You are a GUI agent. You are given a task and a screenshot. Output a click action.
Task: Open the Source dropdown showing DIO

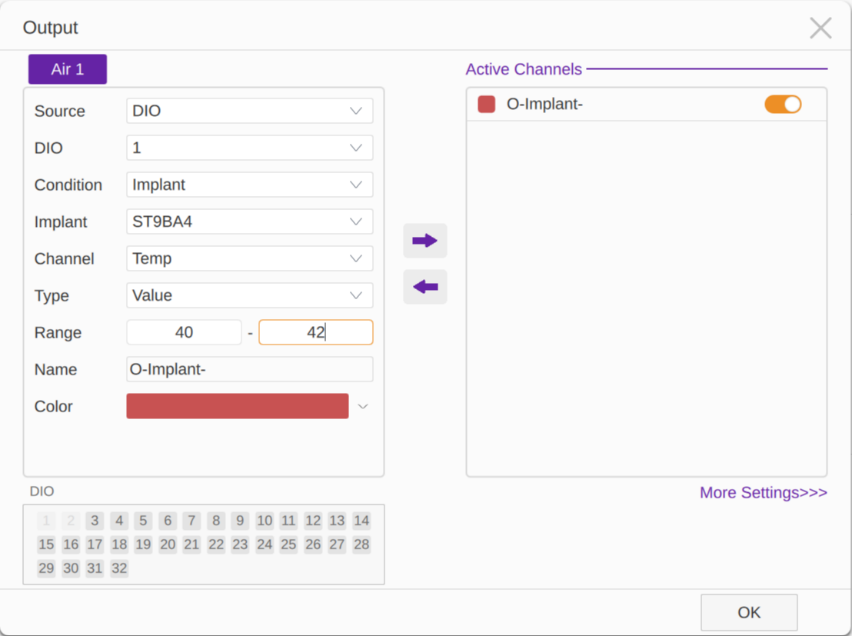(x=250, y=111)
